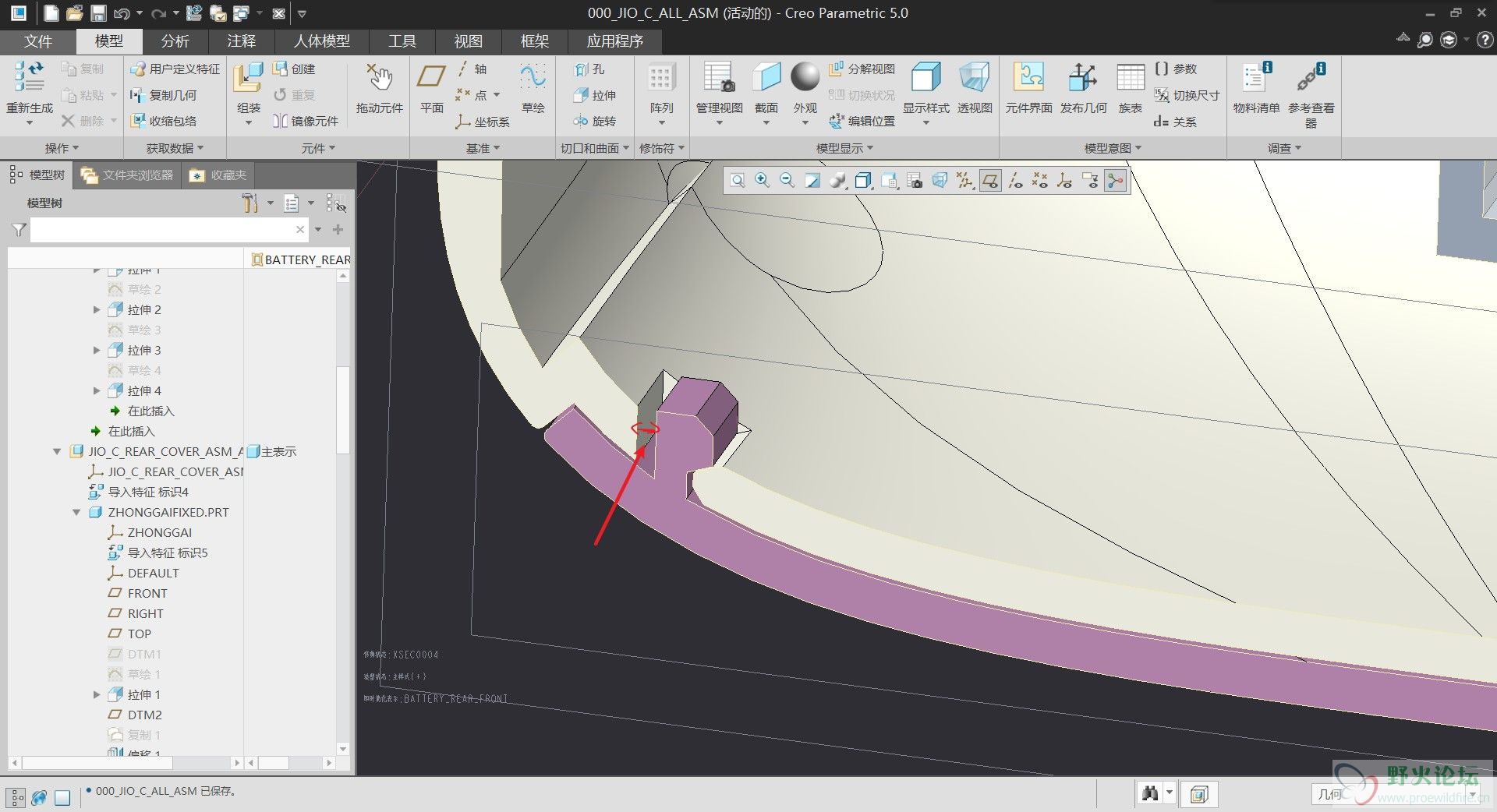Open model tree settings (hammer icon)
1497x812 pixels.
point(249,203)
